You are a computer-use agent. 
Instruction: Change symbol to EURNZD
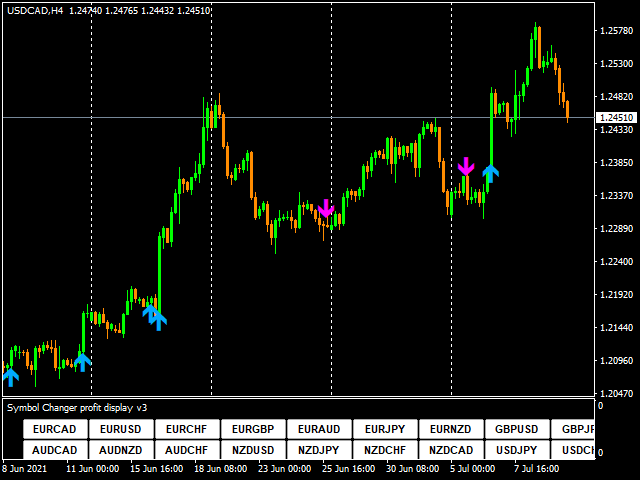click(x=451, y=429)
